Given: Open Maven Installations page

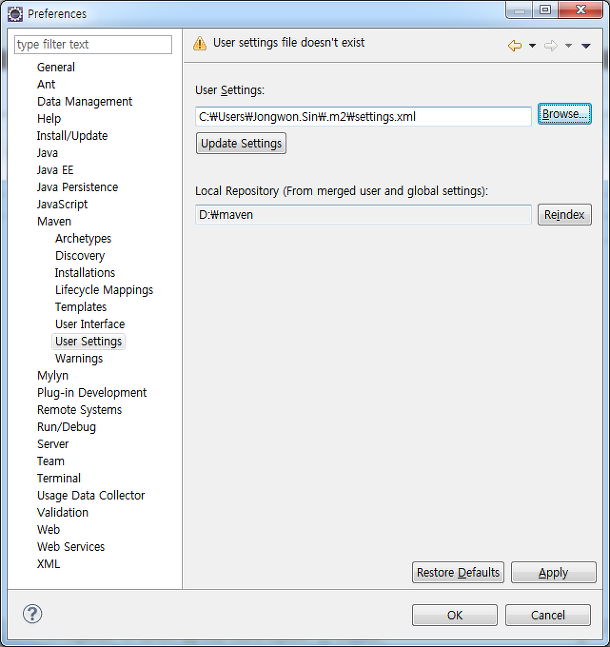Looking at the screenshot, I should [85, 273].
